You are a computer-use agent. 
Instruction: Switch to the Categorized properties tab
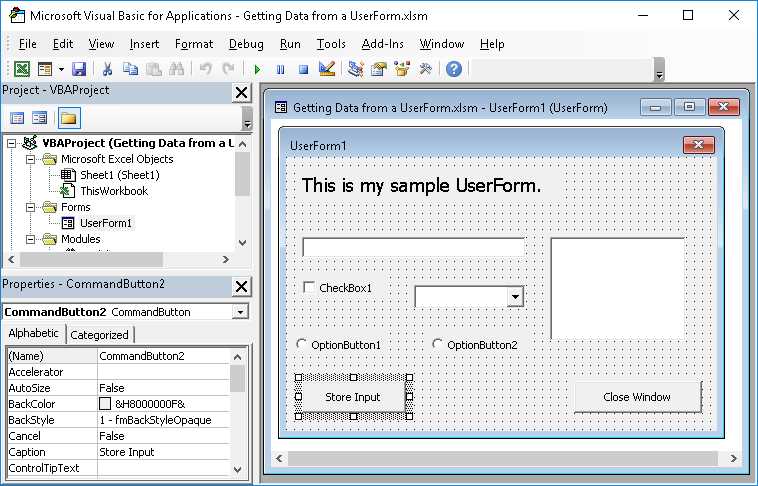click(x=100, y=335)
